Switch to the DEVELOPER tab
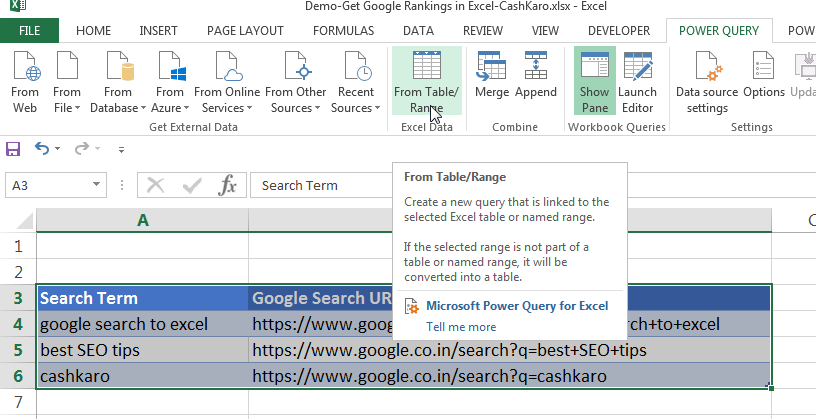This screenshot has height=419, width=816. (619, 31)
